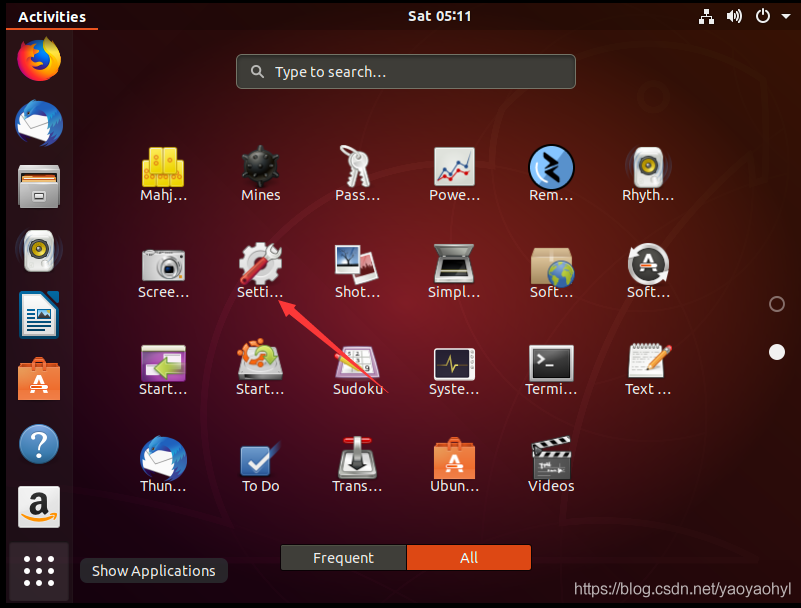
Task: Click the network status icon
Action: (706, 16)
